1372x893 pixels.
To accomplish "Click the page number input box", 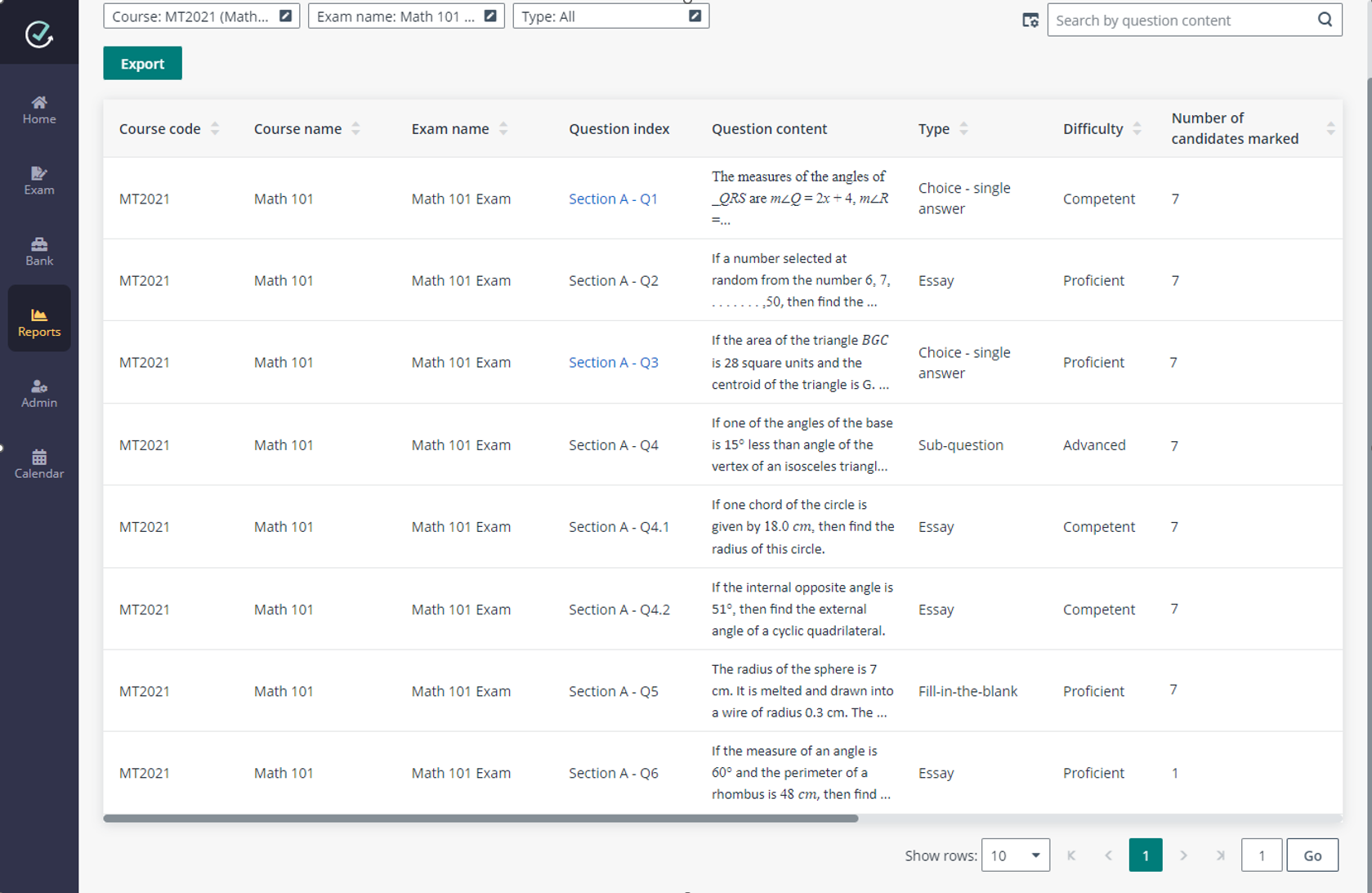I will (1261, 855).
